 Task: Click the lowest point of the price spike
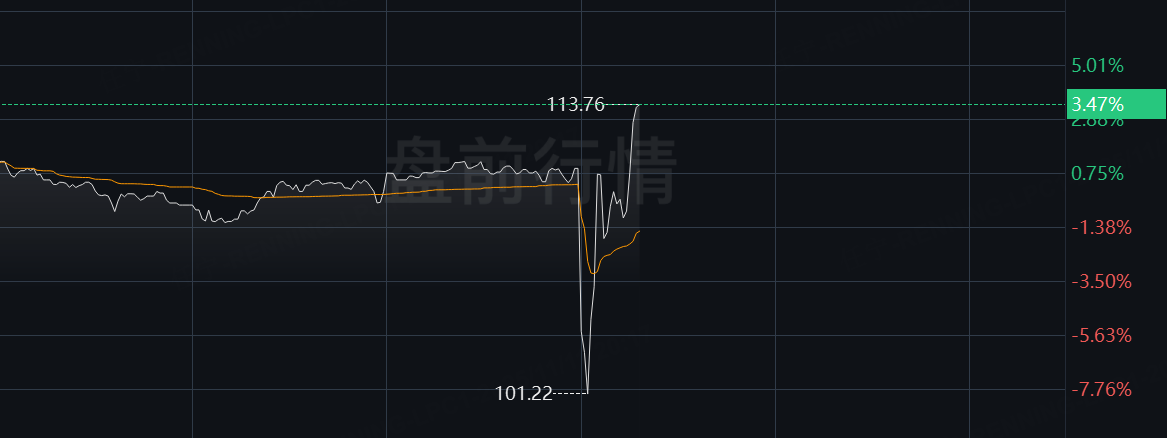(587, 392)
